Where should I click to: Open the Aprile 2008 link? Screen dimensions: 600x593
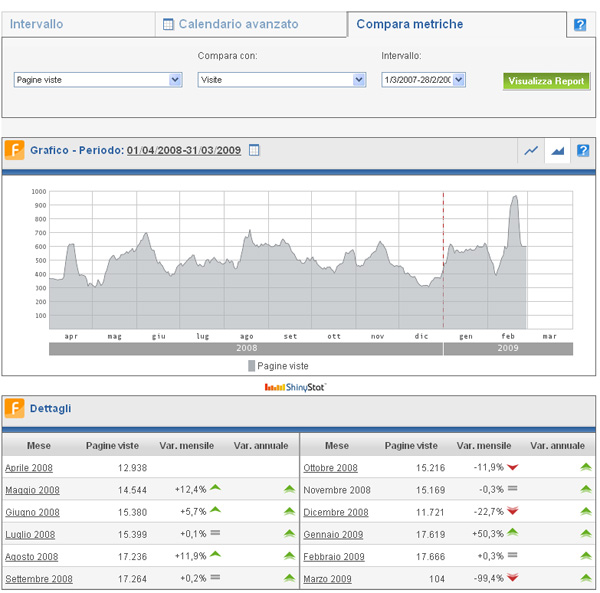[29, 468]
